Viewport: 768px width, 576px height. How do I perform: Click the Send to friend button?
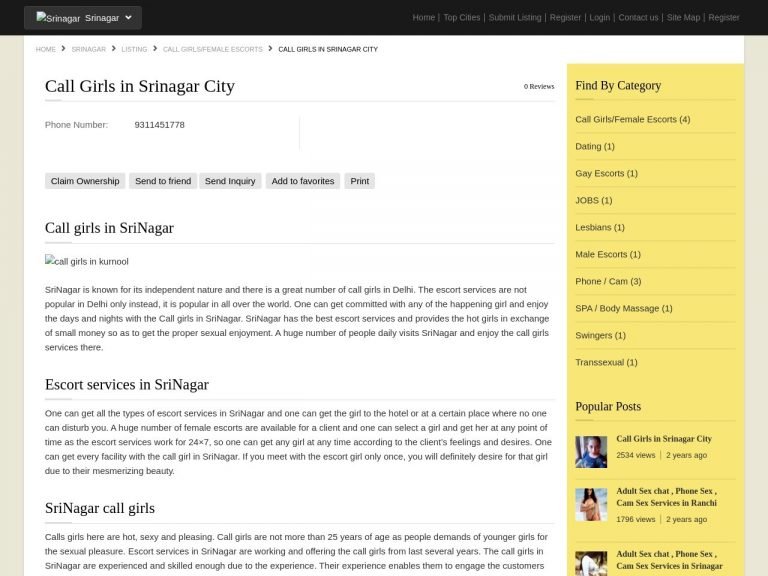pyautogui.click(x=163, y=181)
